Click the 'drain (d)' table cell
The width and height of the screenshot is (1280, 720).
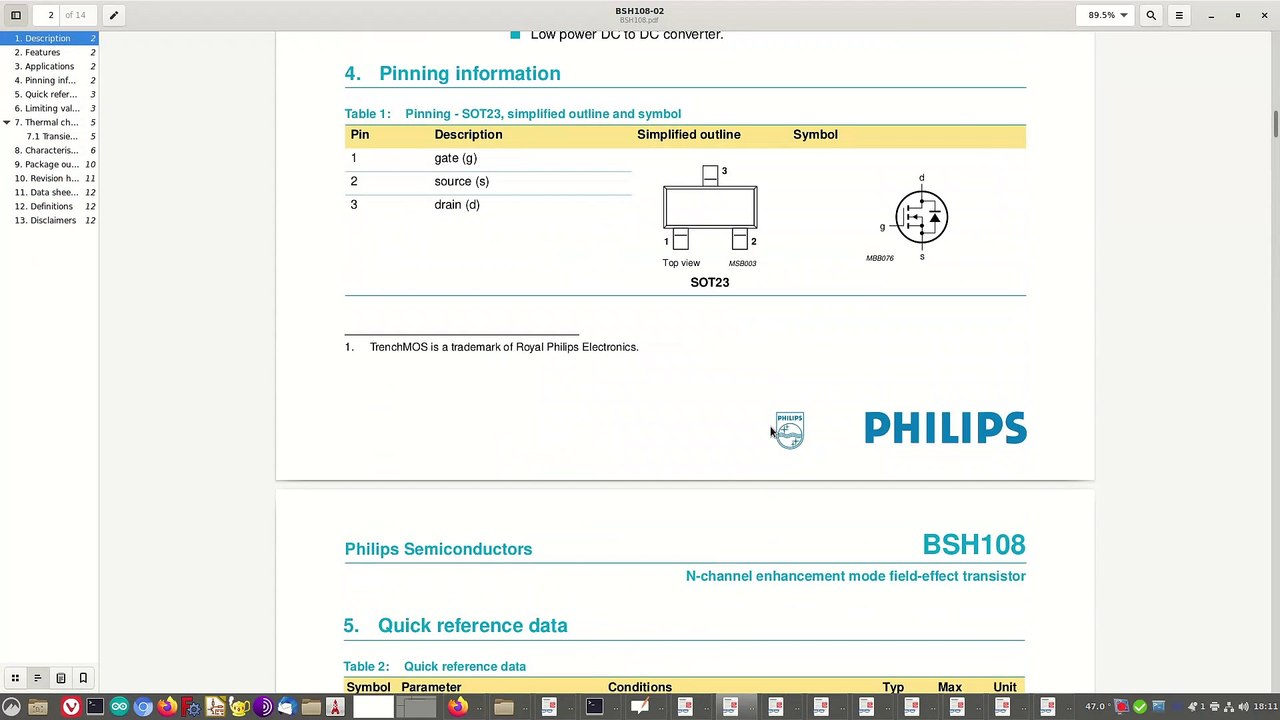pos(457,204)
